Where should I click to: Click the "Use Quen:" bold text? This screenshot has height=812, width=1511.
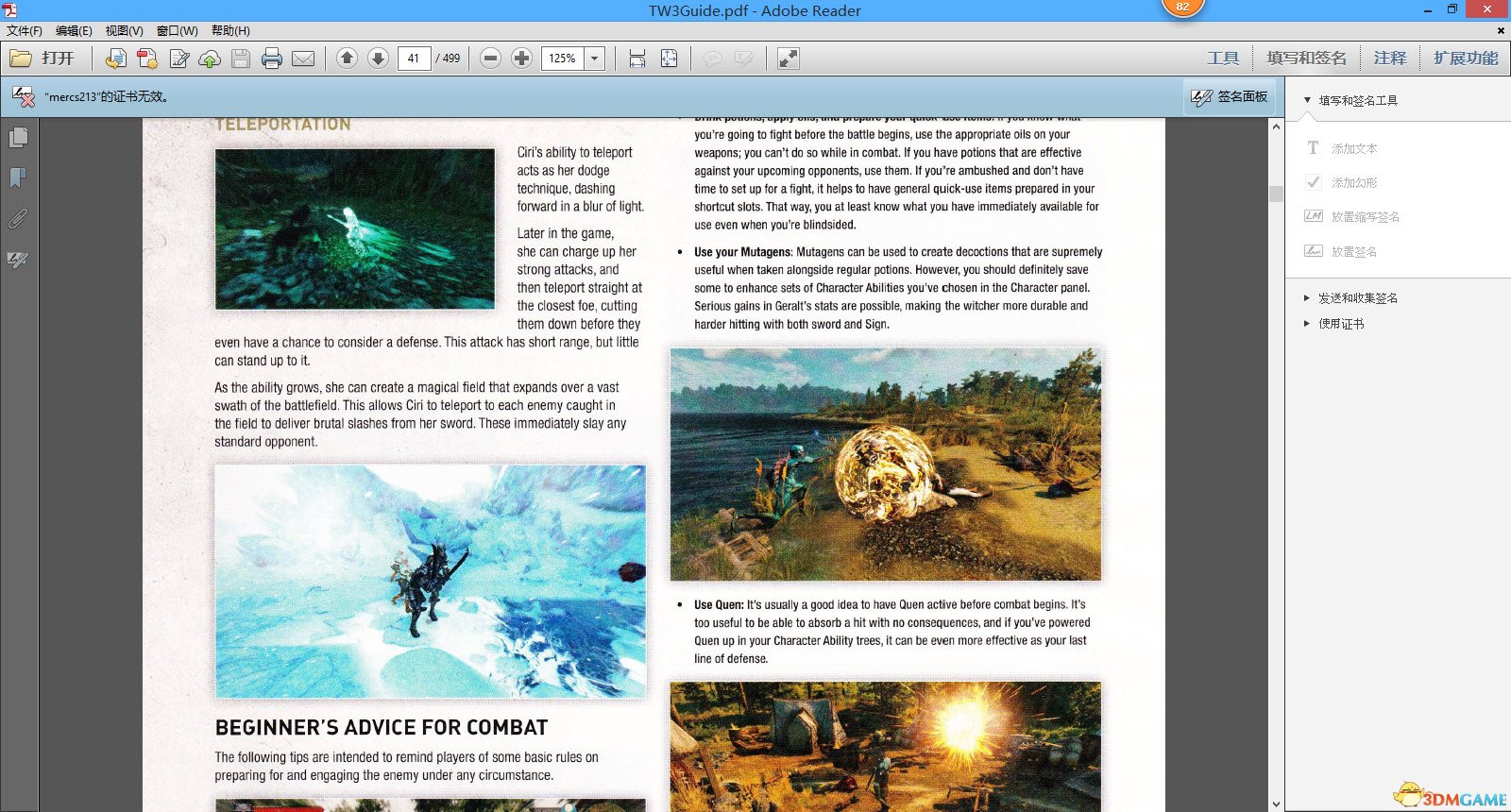(719, 604)
